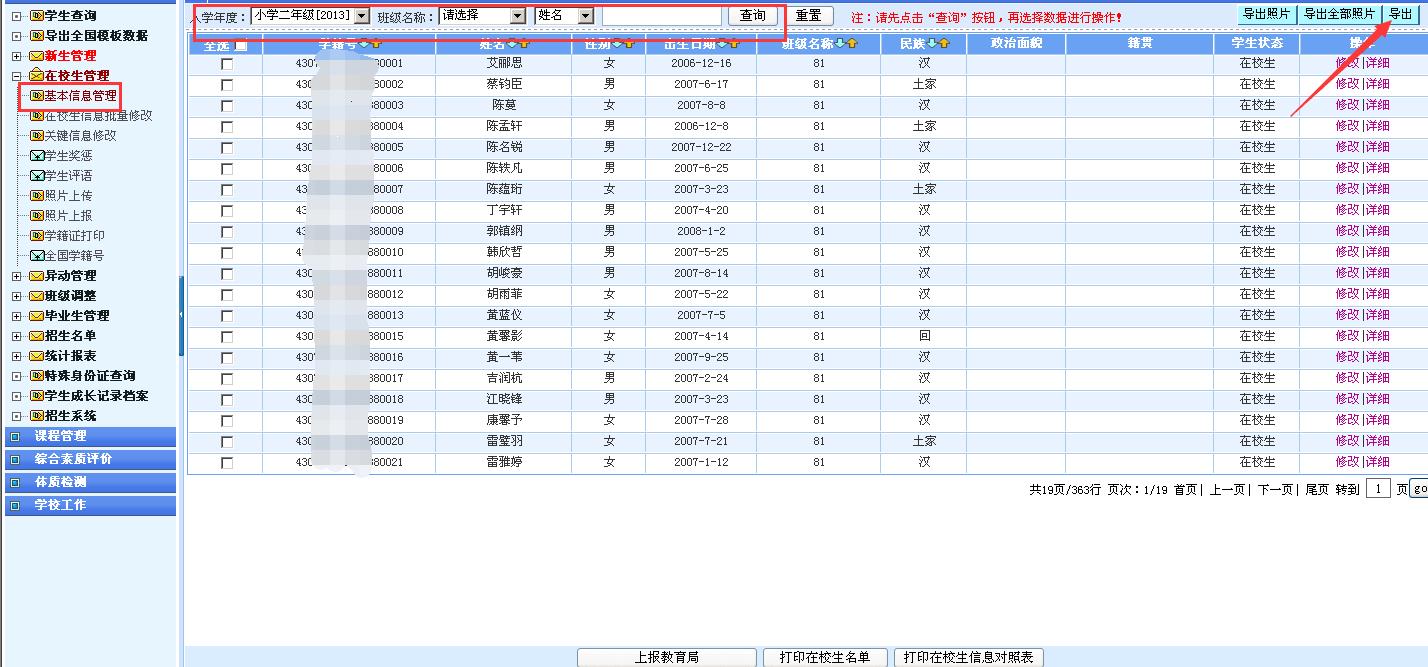The width and height of the screenshot is (1428, 667).
Task: Switch to the 体质检测 sidebar section
Action: [x=60, y=482]
